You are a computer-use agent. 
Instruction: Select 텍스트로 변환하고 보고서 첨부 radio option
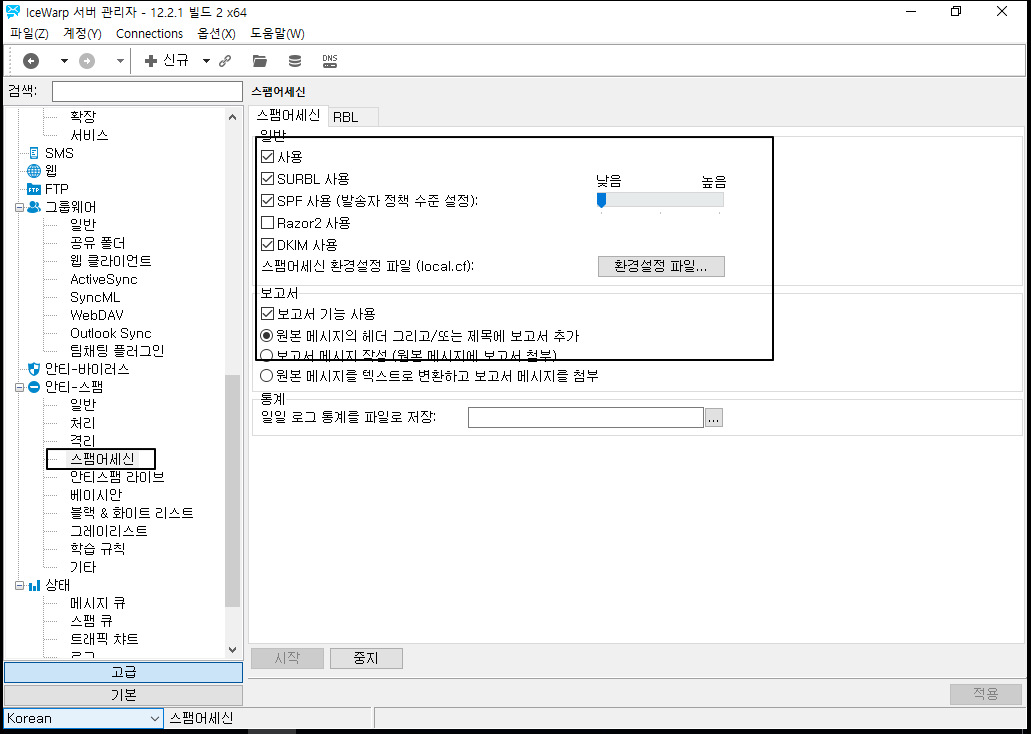click(x=267, y=376)
